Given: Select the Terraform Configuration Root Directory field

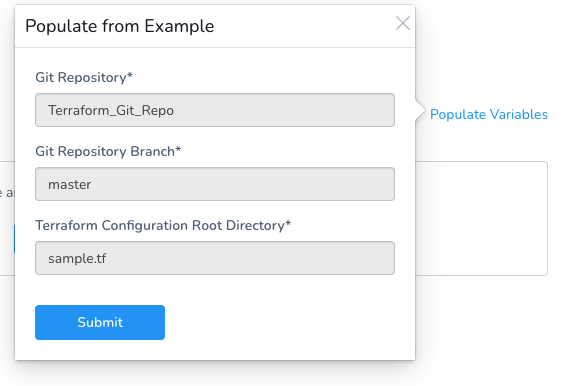Looking at the screenshot, I should pyautogui.click(x=215, y=258).
